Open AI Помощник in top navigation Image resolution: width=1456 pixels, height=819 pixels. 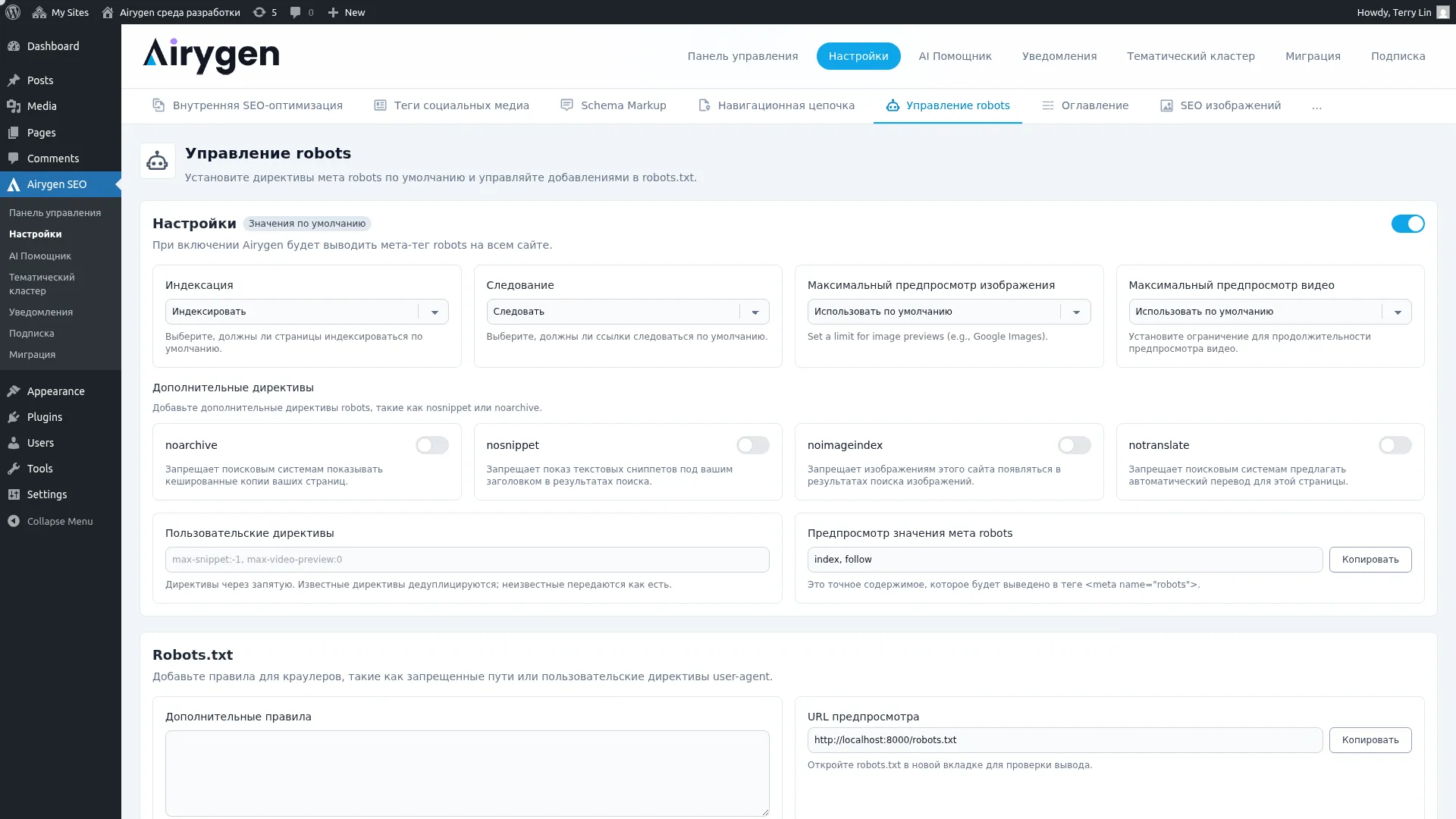tap(955, 56)
